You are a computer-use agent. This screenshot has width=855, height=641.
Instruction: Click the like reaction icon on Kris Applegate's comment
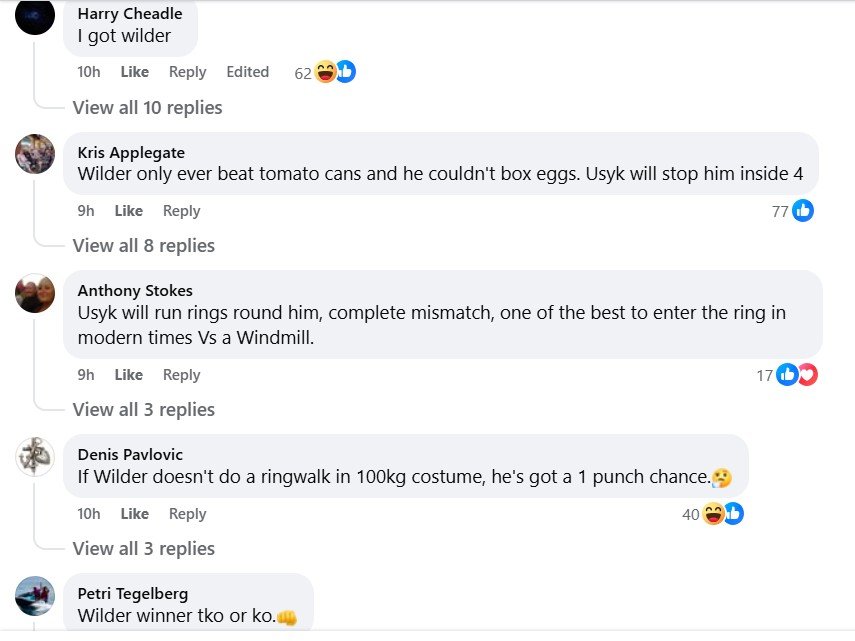pyautogui.click(x=802, y=211)
